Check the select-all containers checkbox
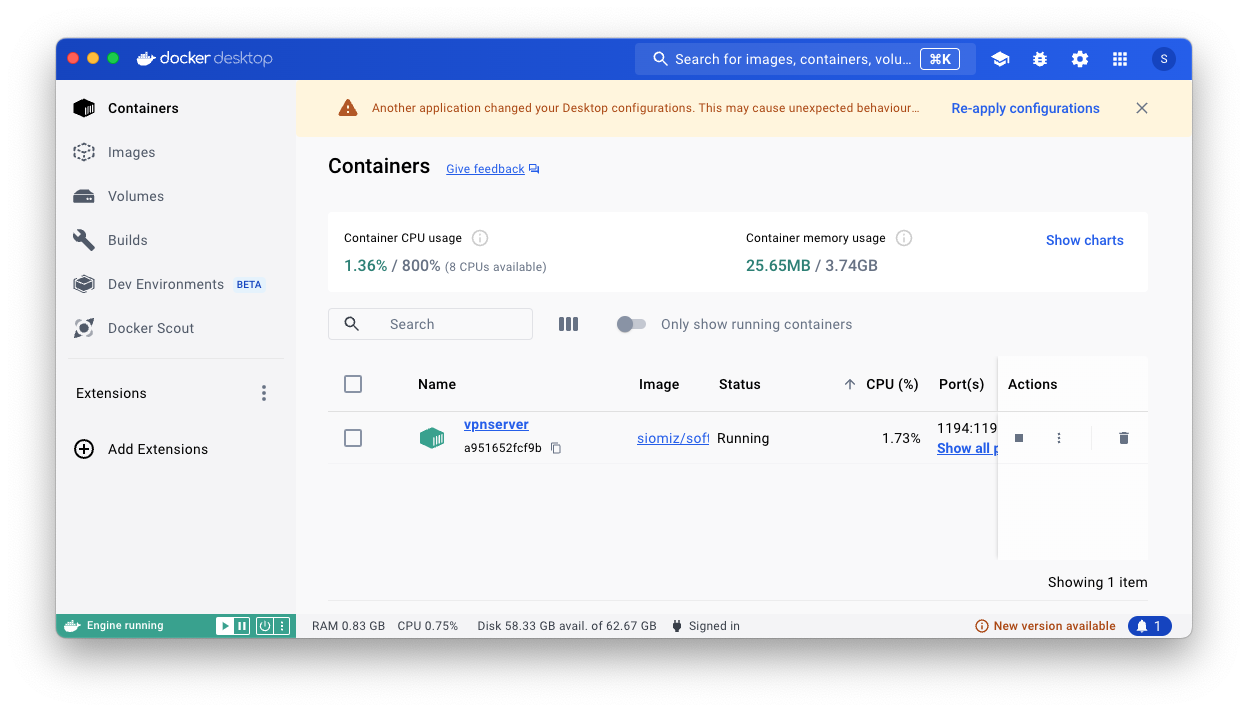The height and width of the screenshot is (712, 1248). pyautogui.click(x=353, y=384)
